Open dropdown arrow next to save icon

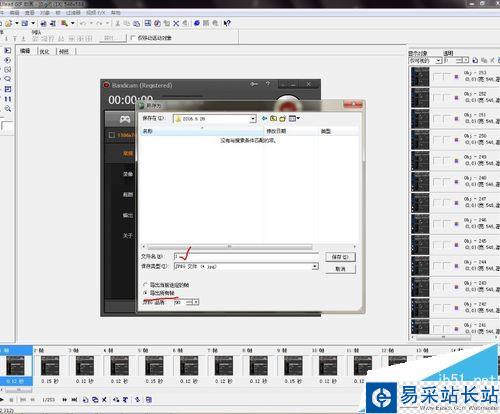33,23
